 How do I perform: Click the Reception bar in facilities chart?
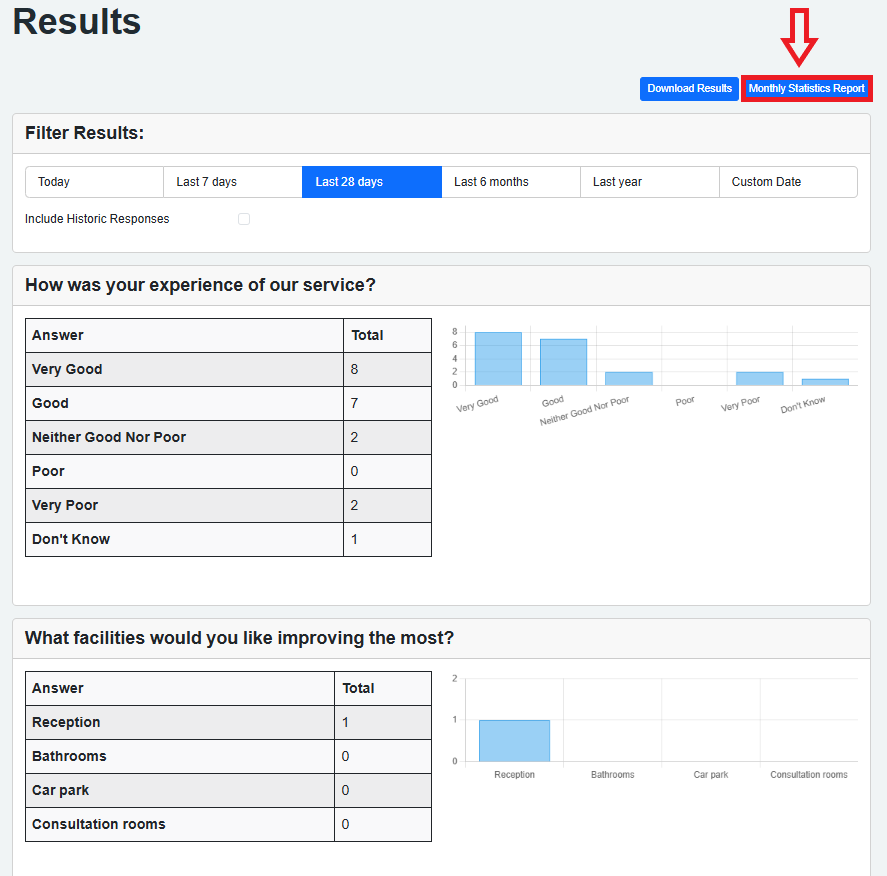(x=514, y=740)
